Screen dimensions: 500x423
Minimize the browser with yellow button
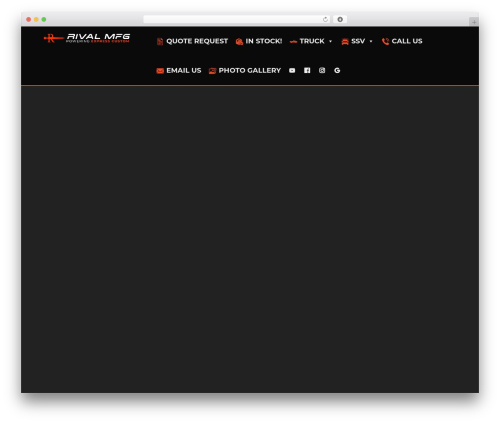pyautogui.click(x=36, y=19)
